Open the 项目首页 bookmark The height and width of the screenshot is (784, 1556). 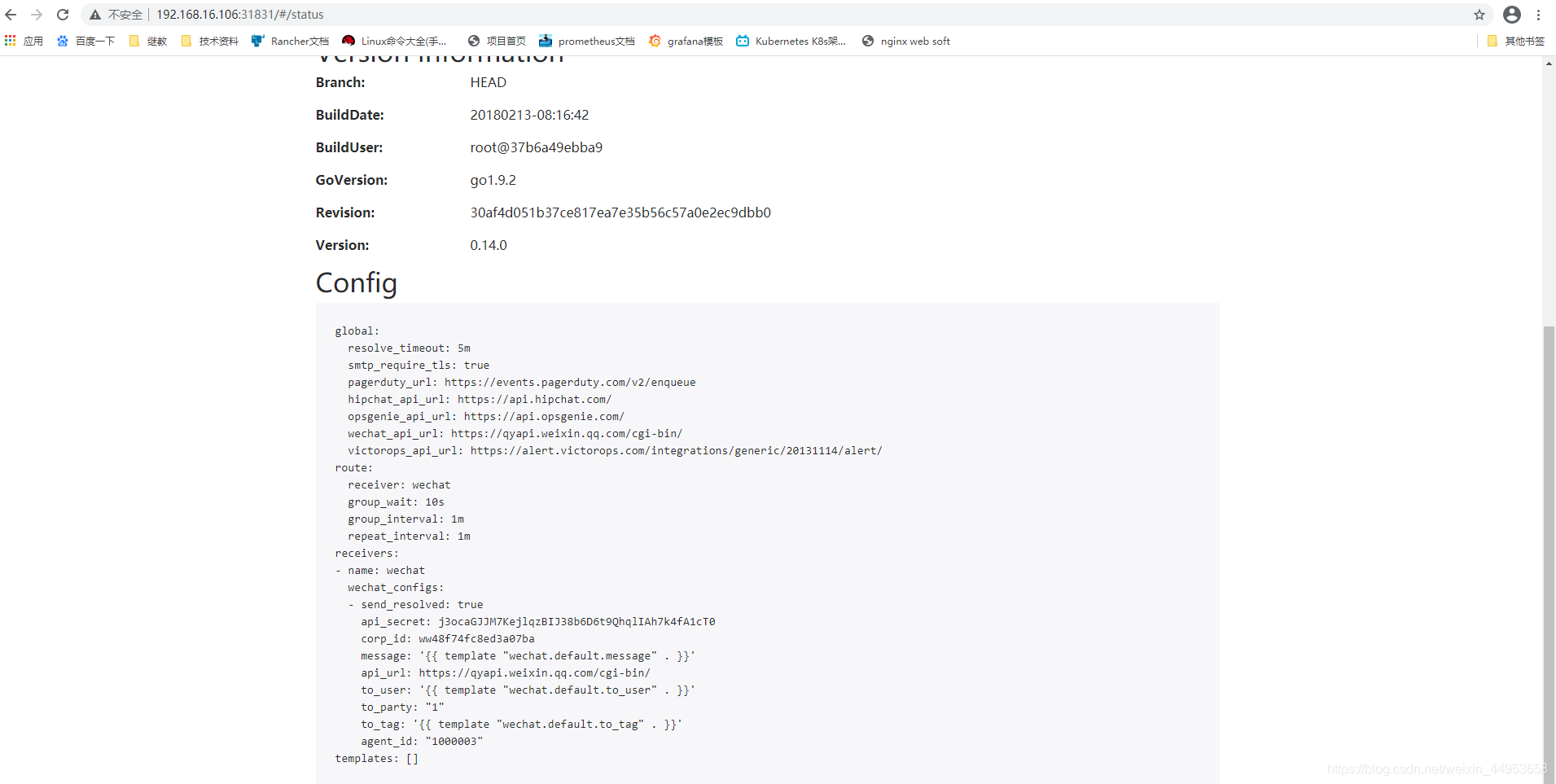tap(497, 41)
